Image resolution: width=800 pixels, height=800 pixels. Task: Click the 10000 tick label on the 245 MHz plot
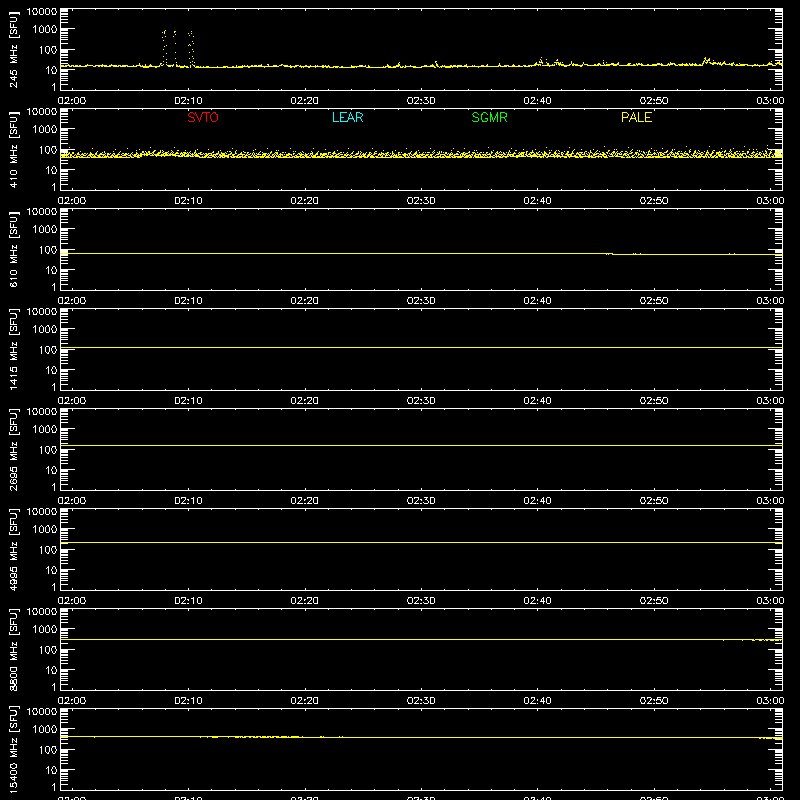pos(42,12)
